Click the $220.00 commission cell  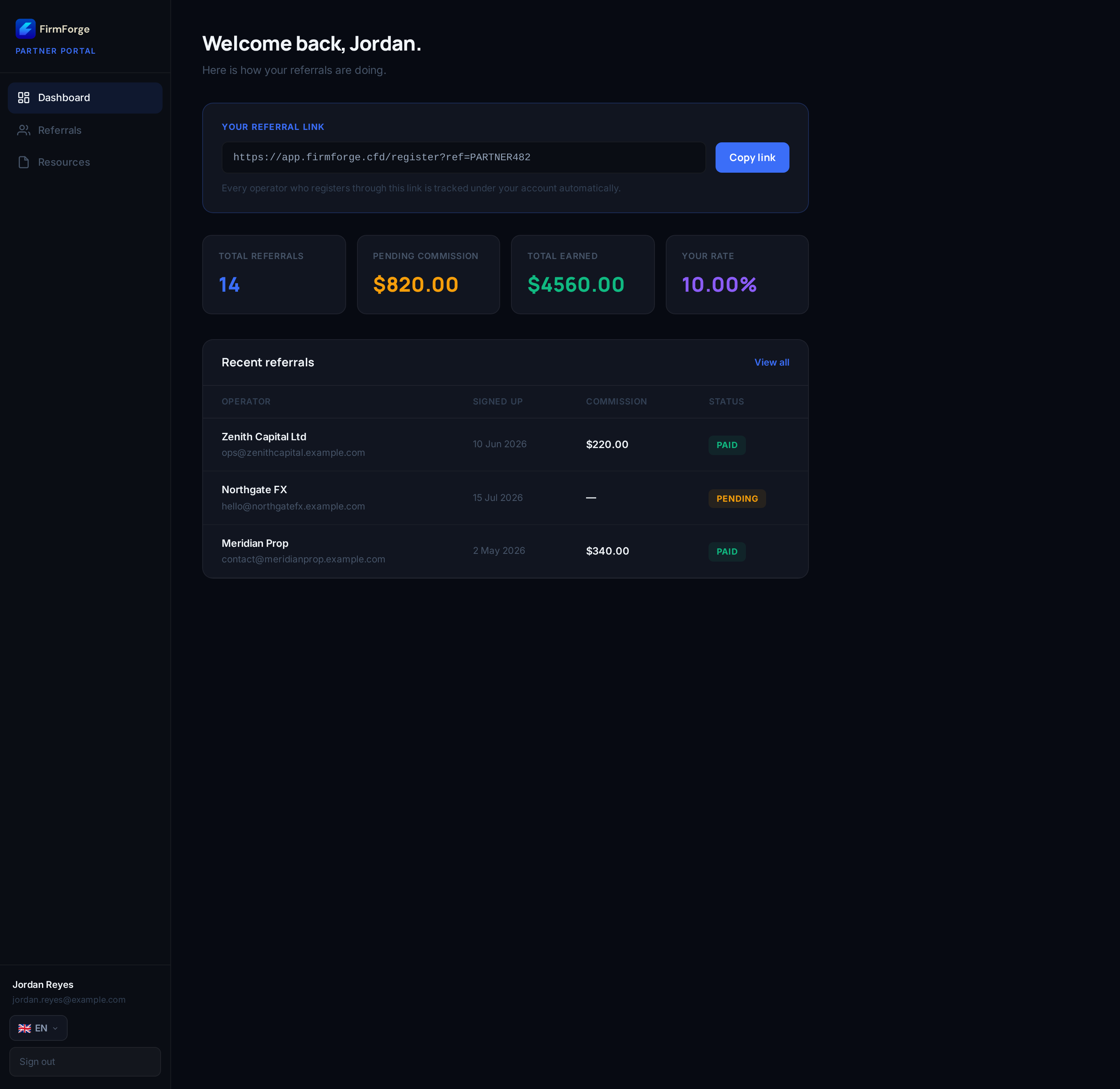pyautogui.click(x=607, y=445)
